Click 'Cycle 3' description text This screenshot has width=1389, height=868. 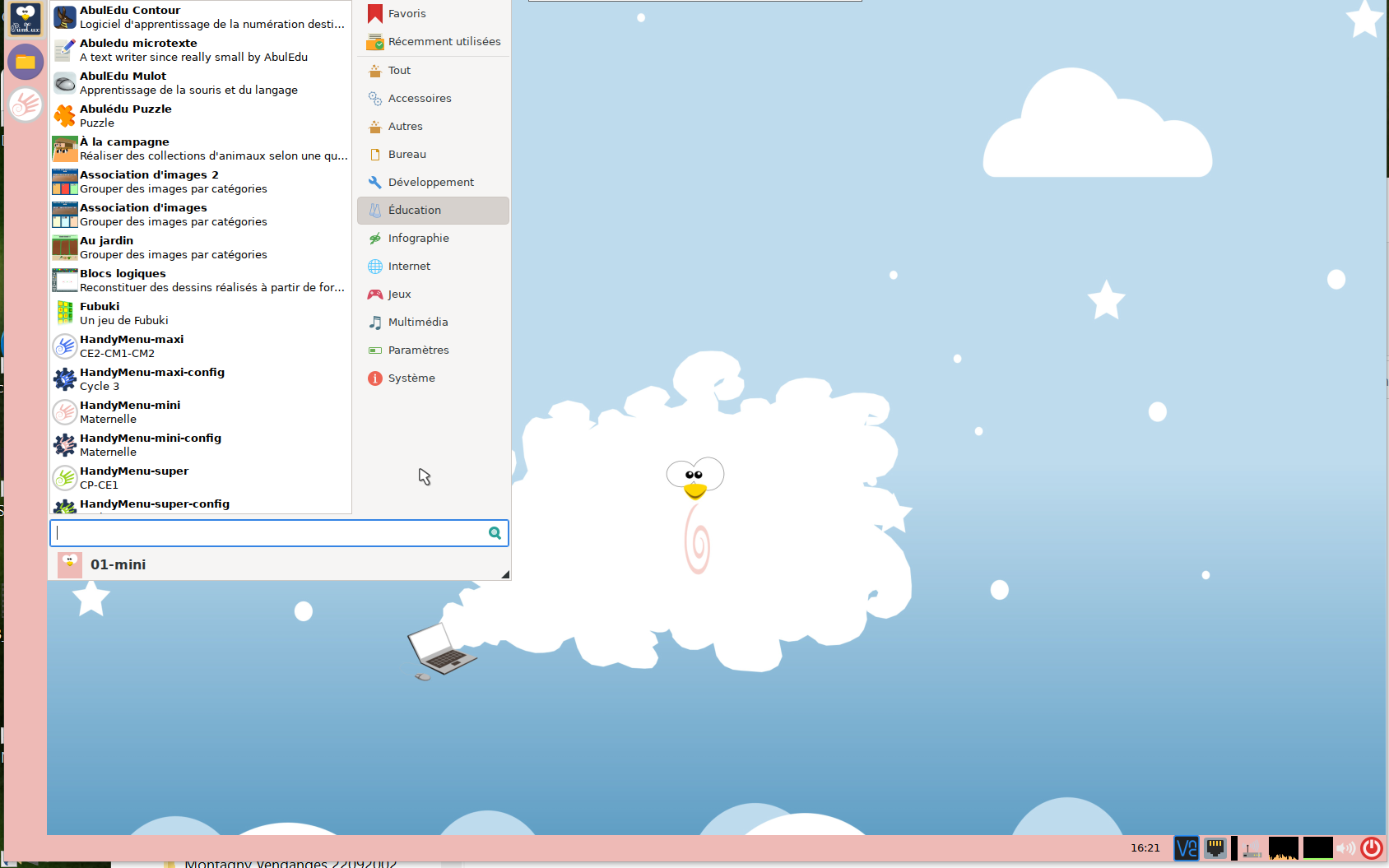tap(100, 387)
